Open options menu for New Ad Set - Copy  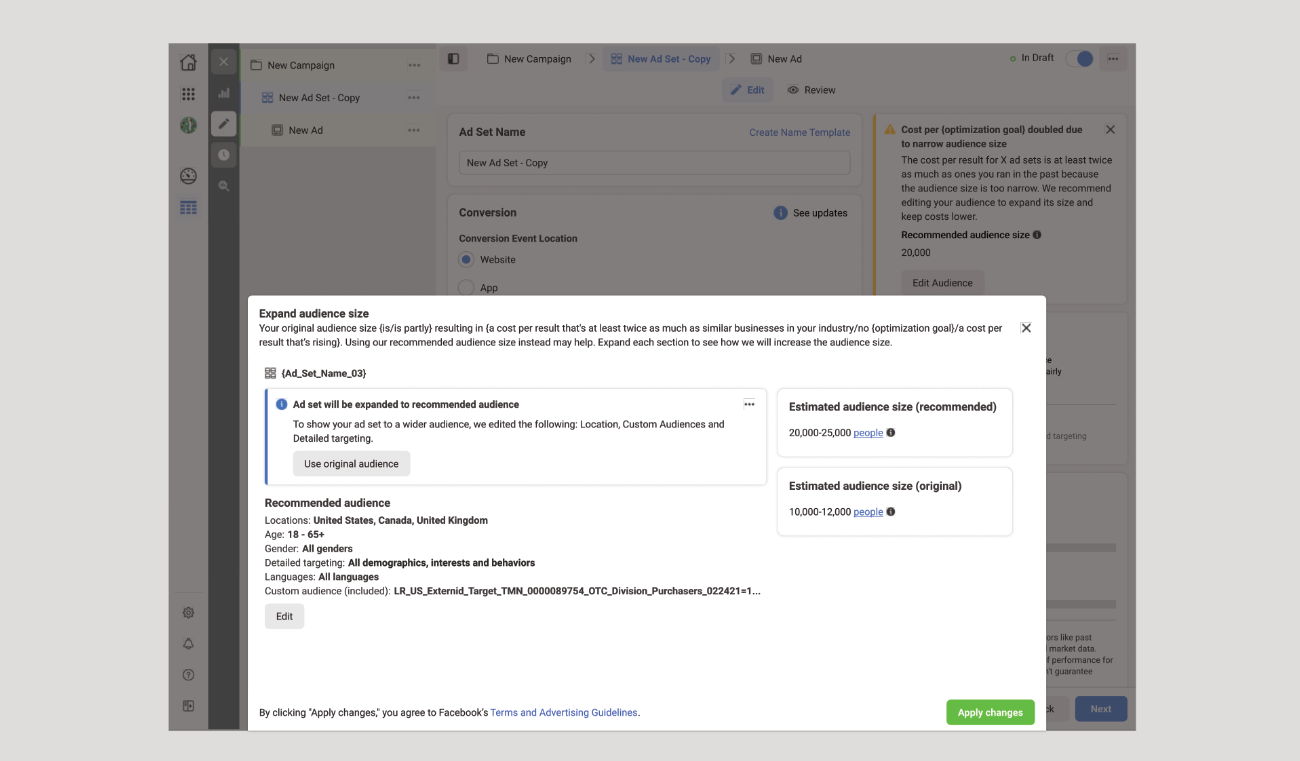point(414,98)
